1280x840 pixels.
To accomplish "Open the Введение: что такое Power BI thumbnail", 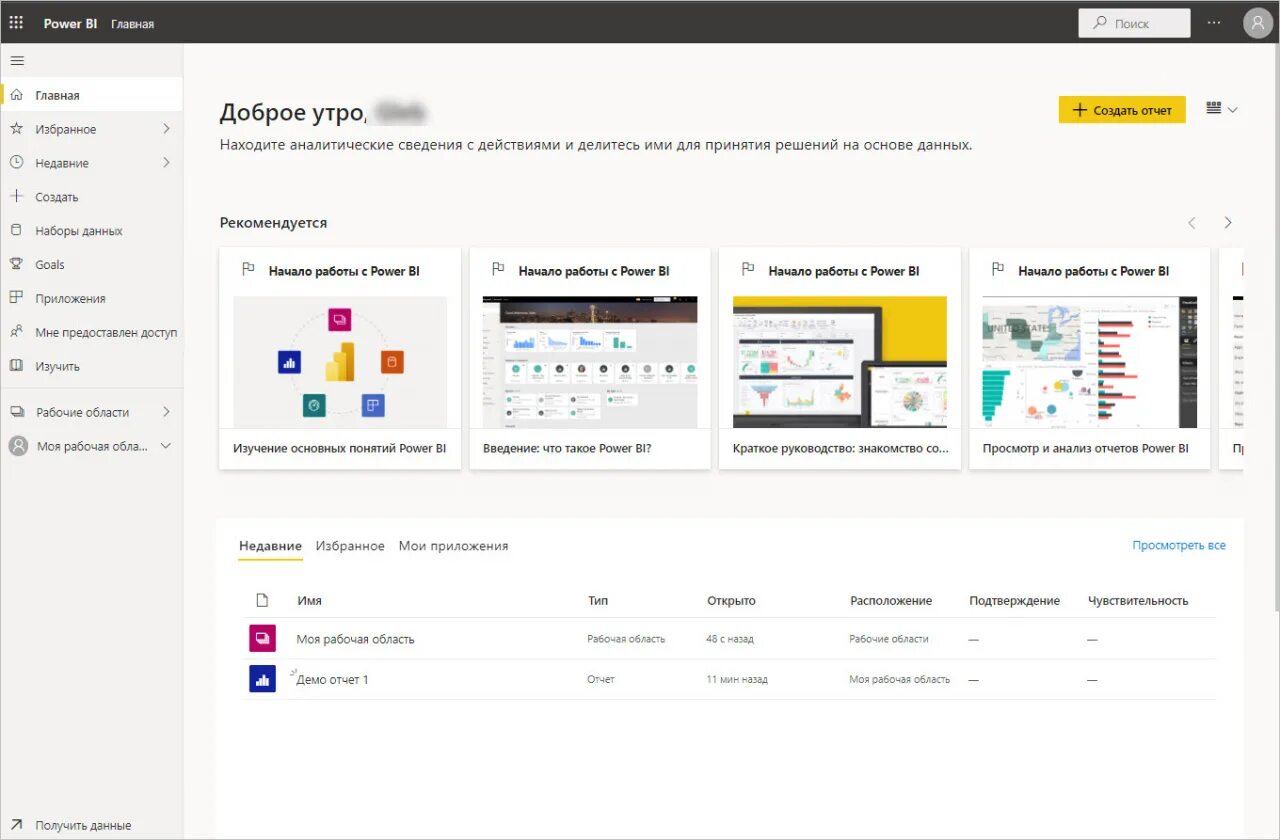I will (590, 362).
